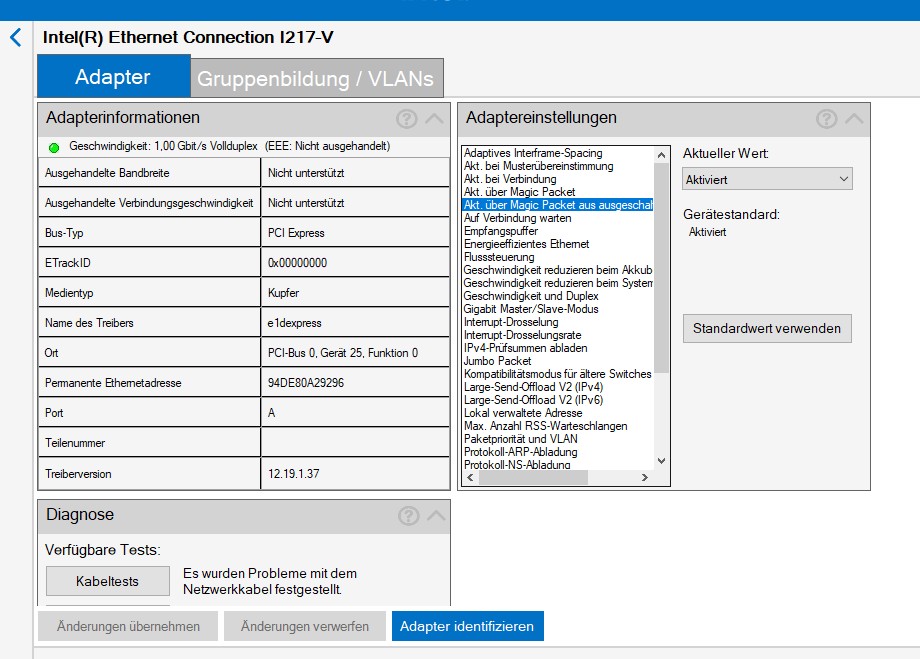Screen dimensions: 920x659
Task: Click the Bus-Typ PCI Express cell
Action: (x=355, y=233)
